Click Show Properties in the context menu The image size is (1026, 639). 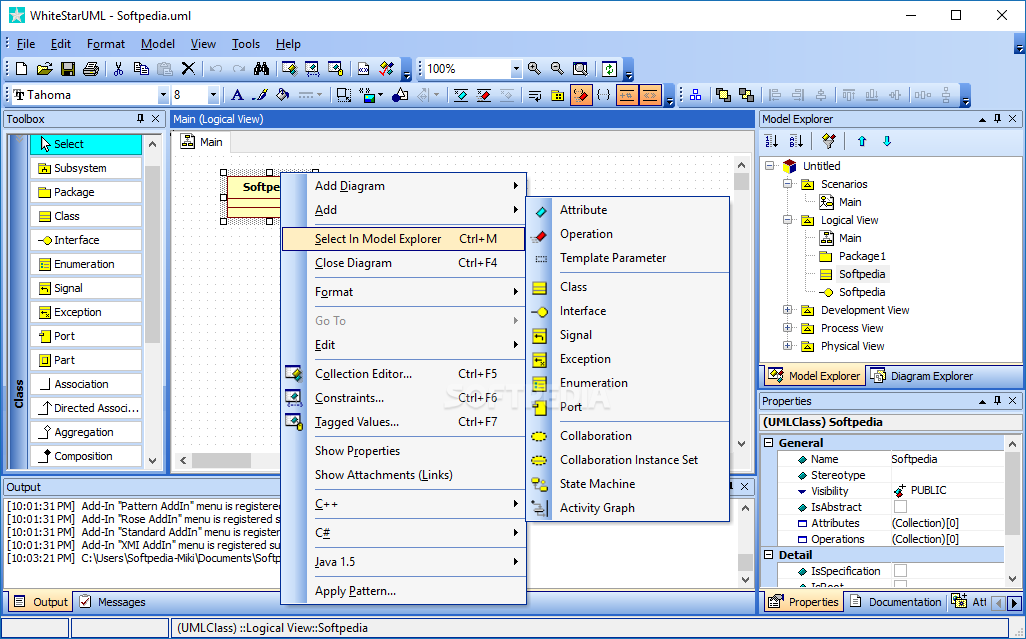(404, 451)
